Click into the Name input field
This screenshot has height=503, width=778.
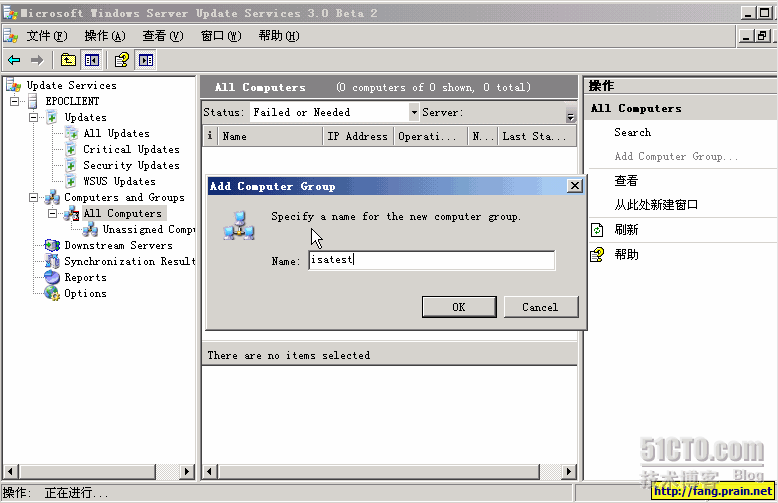pos(432,260)
